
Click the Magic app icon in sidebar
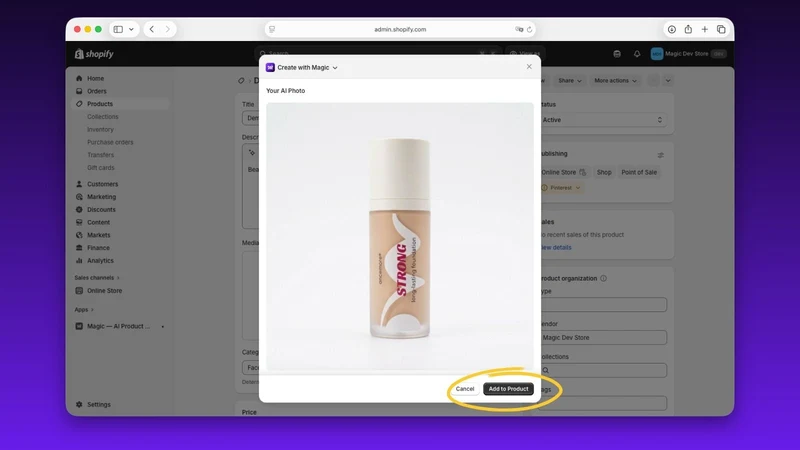pos(79,327)
